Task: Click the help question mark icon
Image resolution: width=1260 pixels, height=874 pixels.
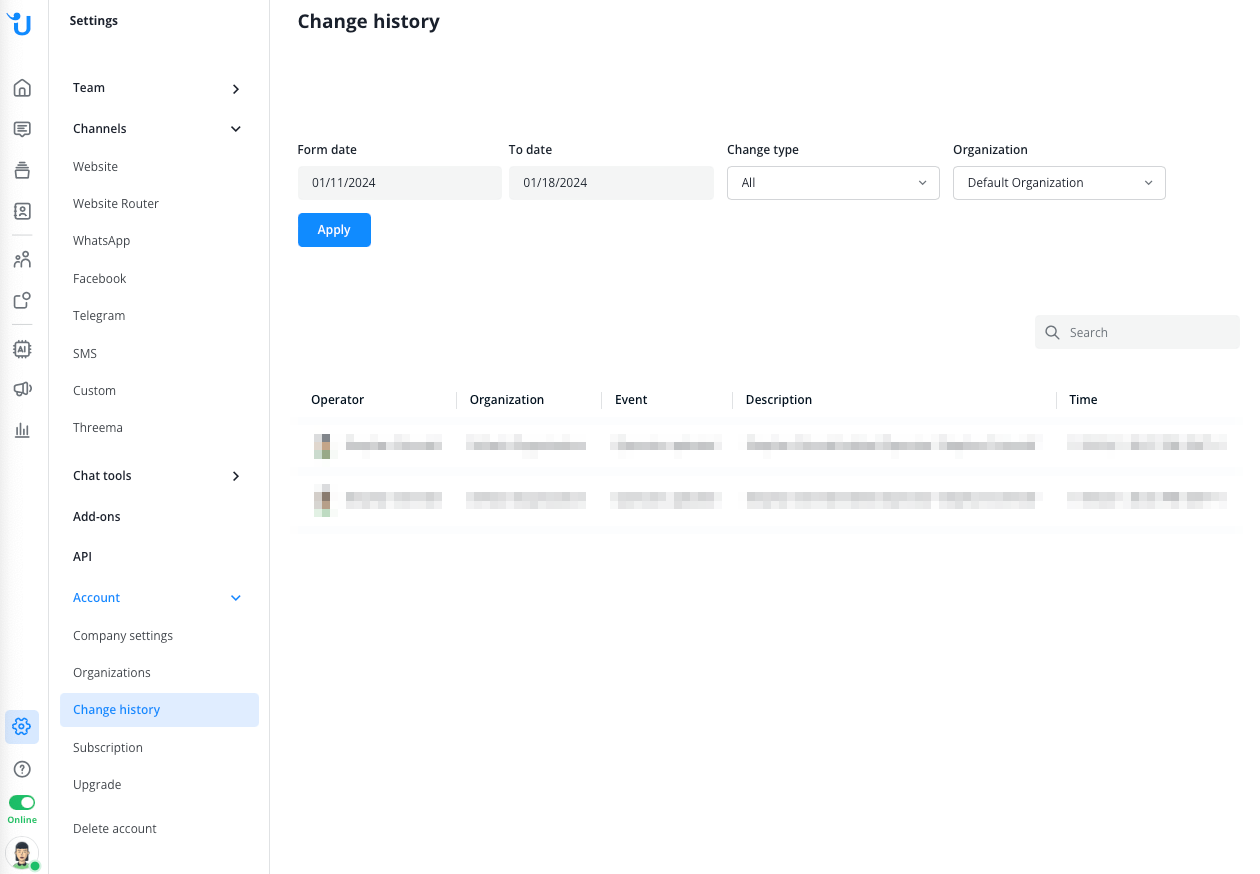Action: pos(22,769)
